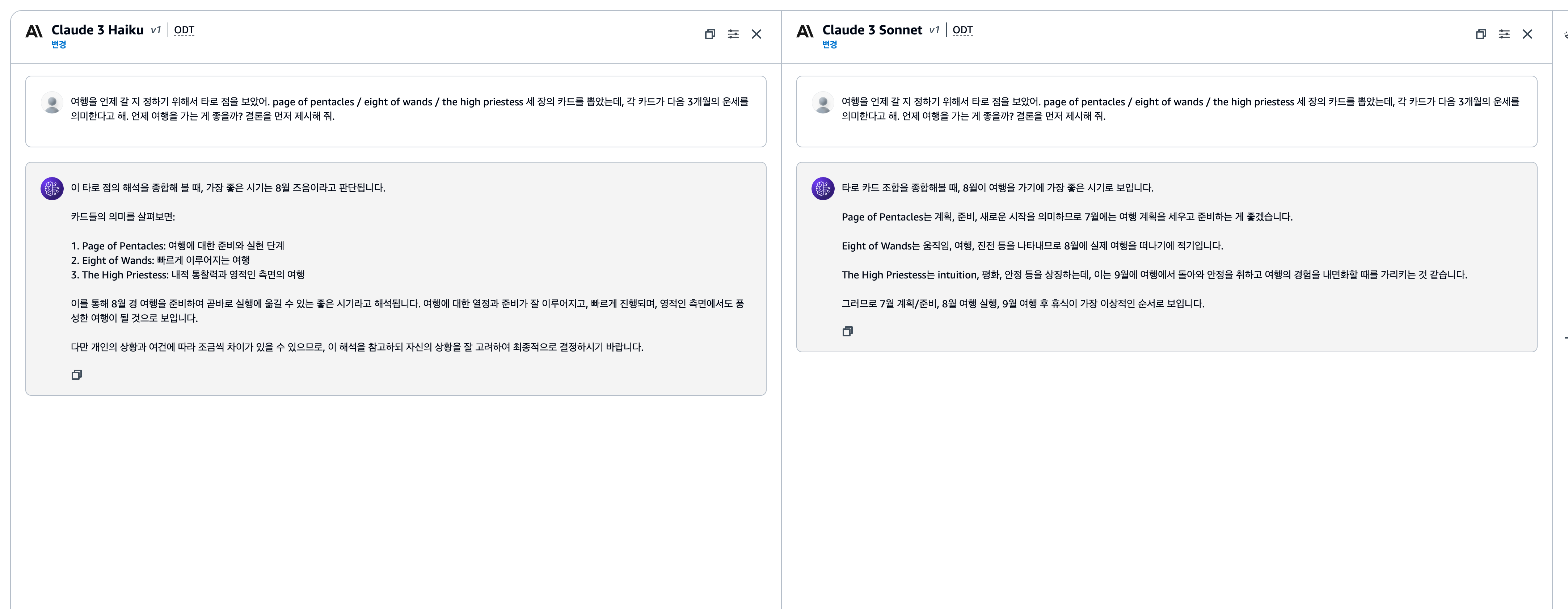Image resolution: width=1568 pixels, height=609 pixels.
Task: Copy the Haiku response text
Action: coord(77,374)
